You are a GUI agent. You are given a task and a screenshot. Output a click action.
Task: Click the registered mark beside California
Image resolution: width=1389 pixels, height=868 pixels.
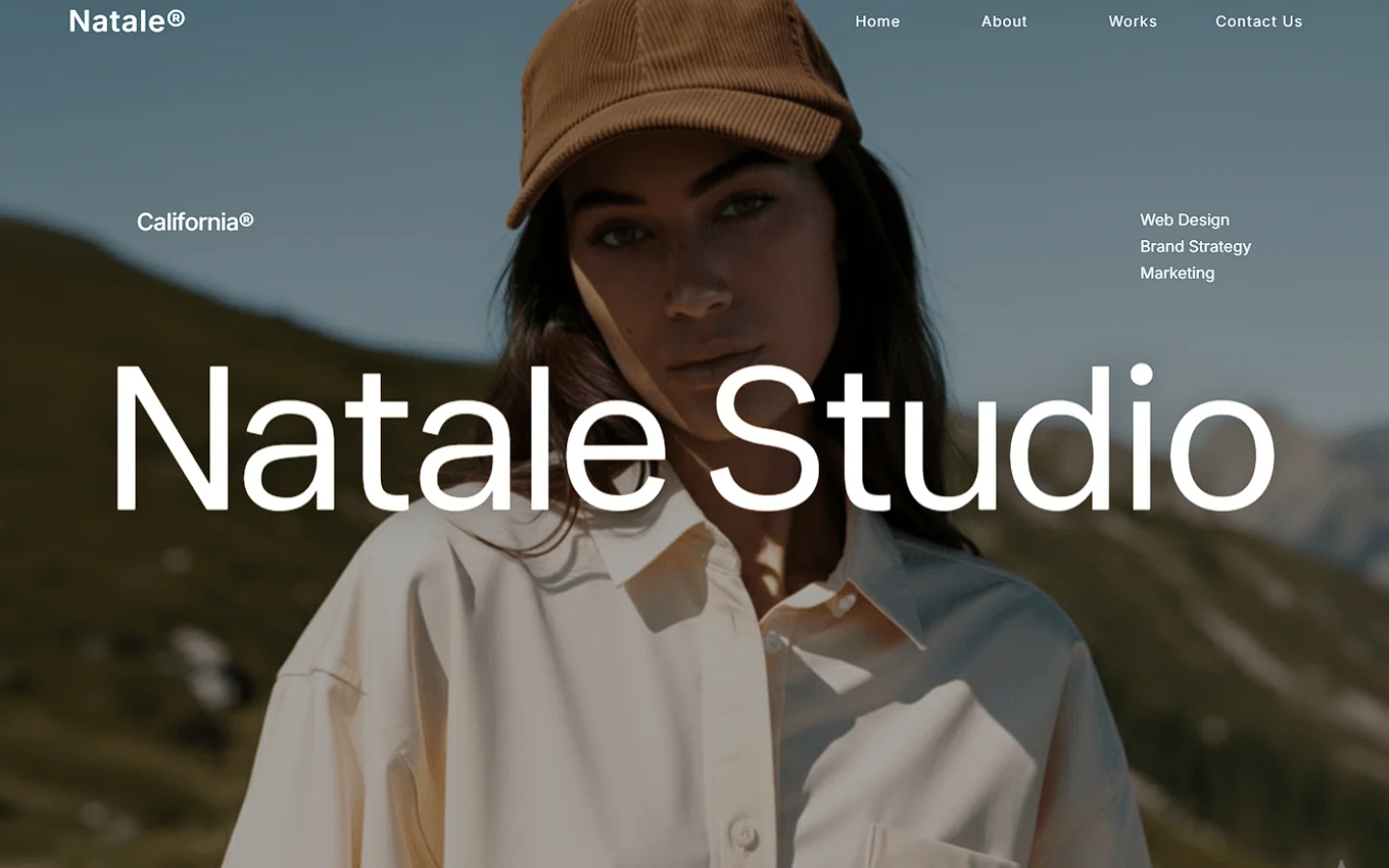247,220
